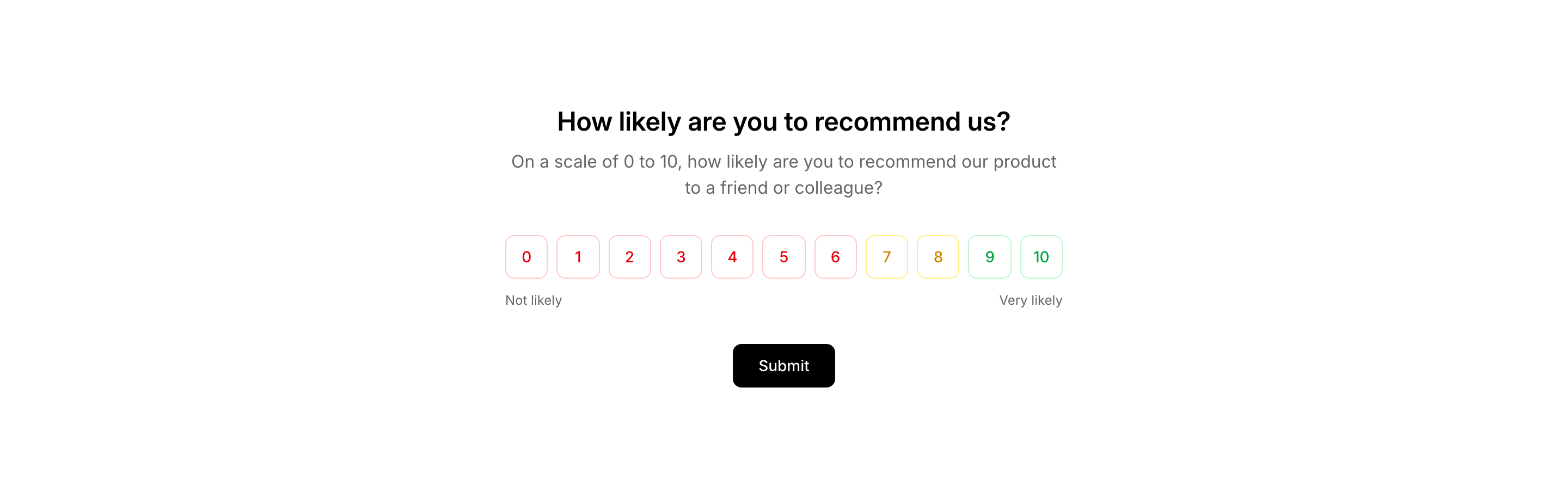This screenshot has width=1568, height=492.
Task: Rate 10 as the highest score
Action: 1041,257
